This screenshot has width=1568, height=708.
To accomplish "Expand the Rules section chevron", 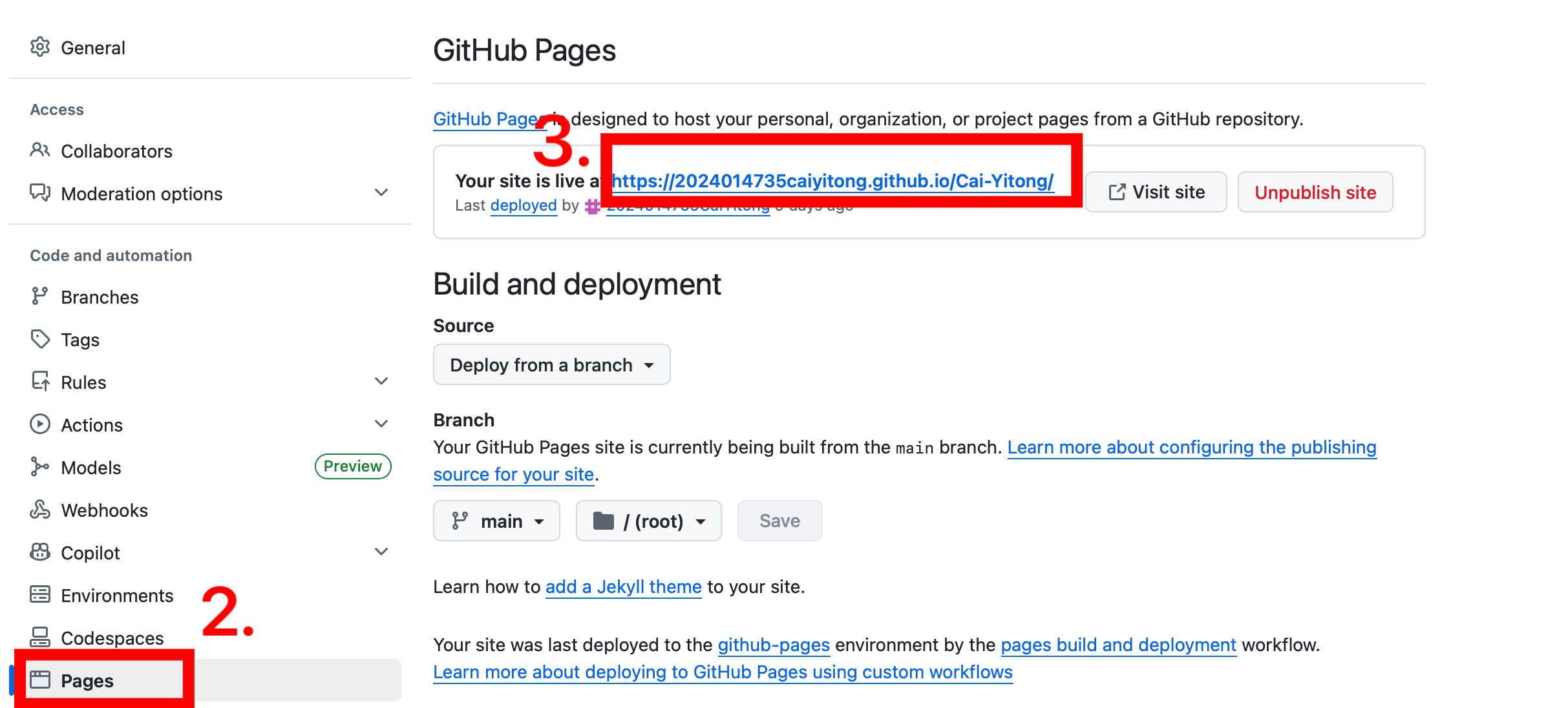I will 381,382.
